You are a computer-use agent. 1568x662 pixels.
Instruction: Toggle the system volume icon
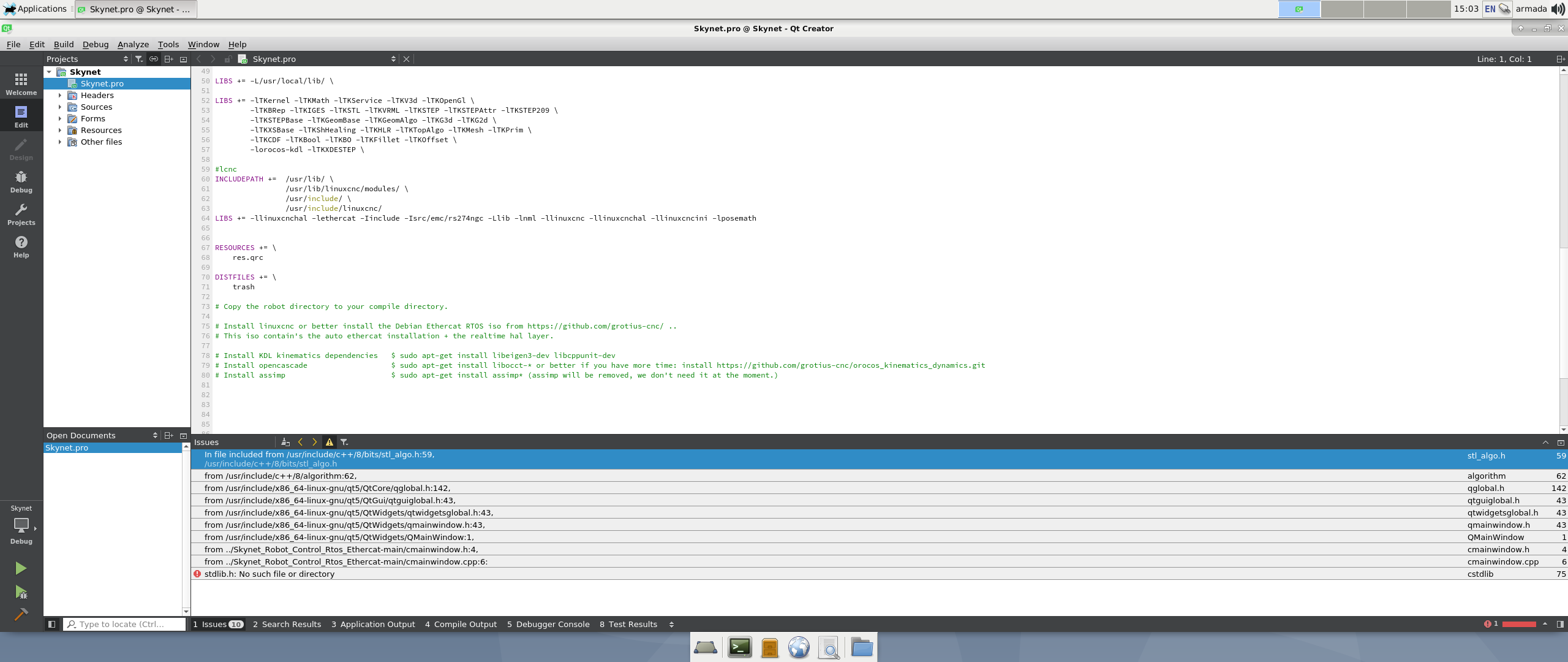point(1558,9)
